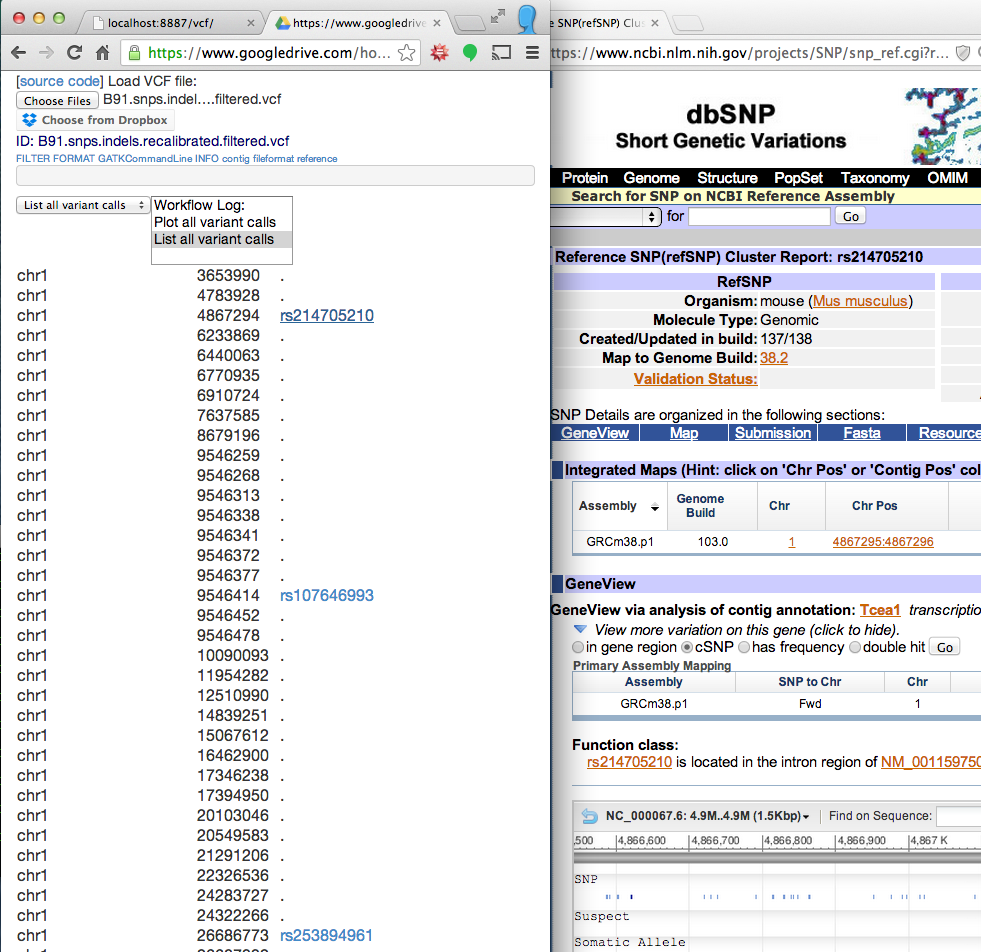Open the PopSet menu in dbSNP
This screenshot has width=981, height=952.
[x=798, y=178]
